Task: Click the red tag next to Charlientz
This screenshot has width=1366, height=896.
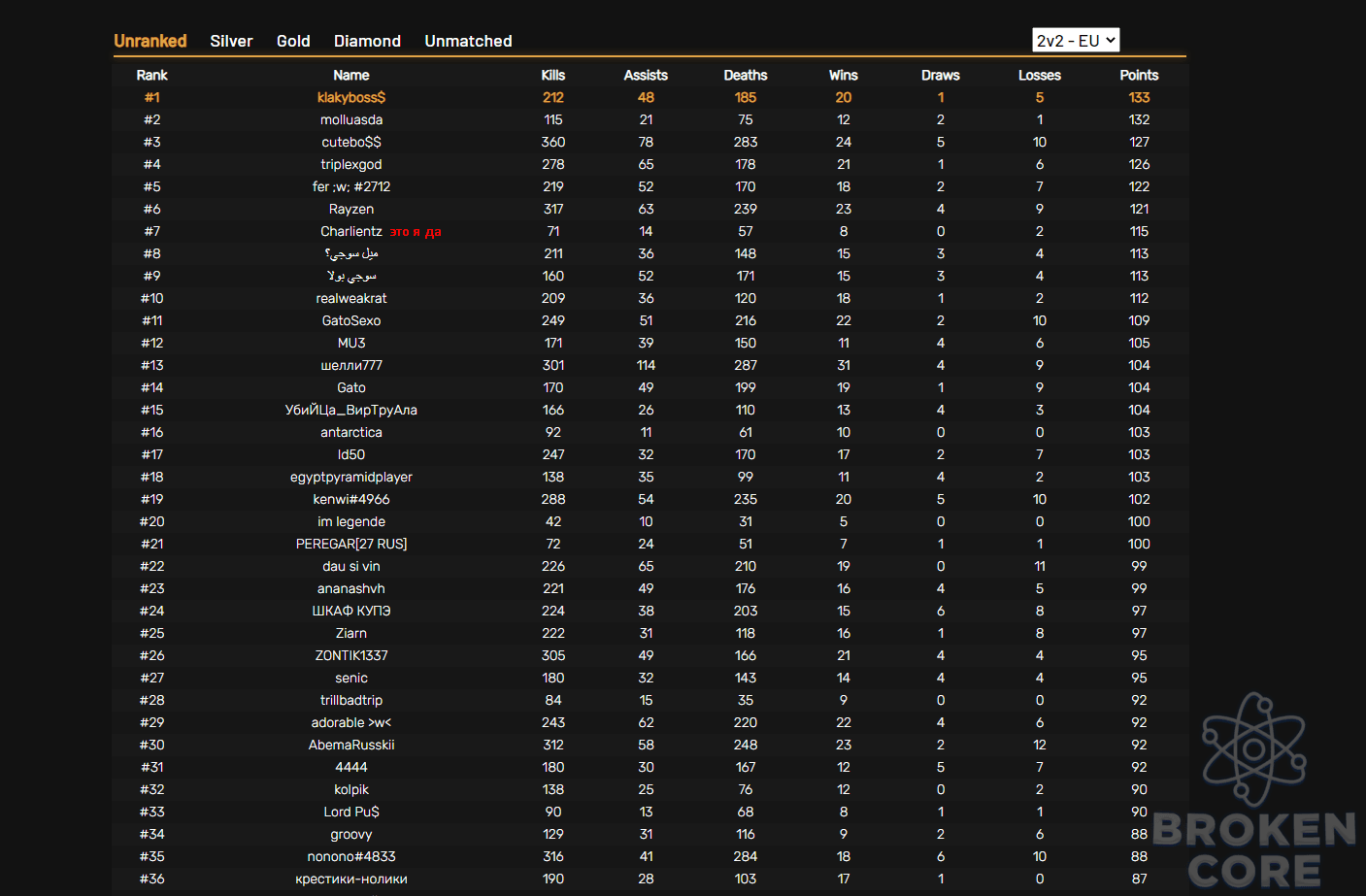Action: [416, 232]
